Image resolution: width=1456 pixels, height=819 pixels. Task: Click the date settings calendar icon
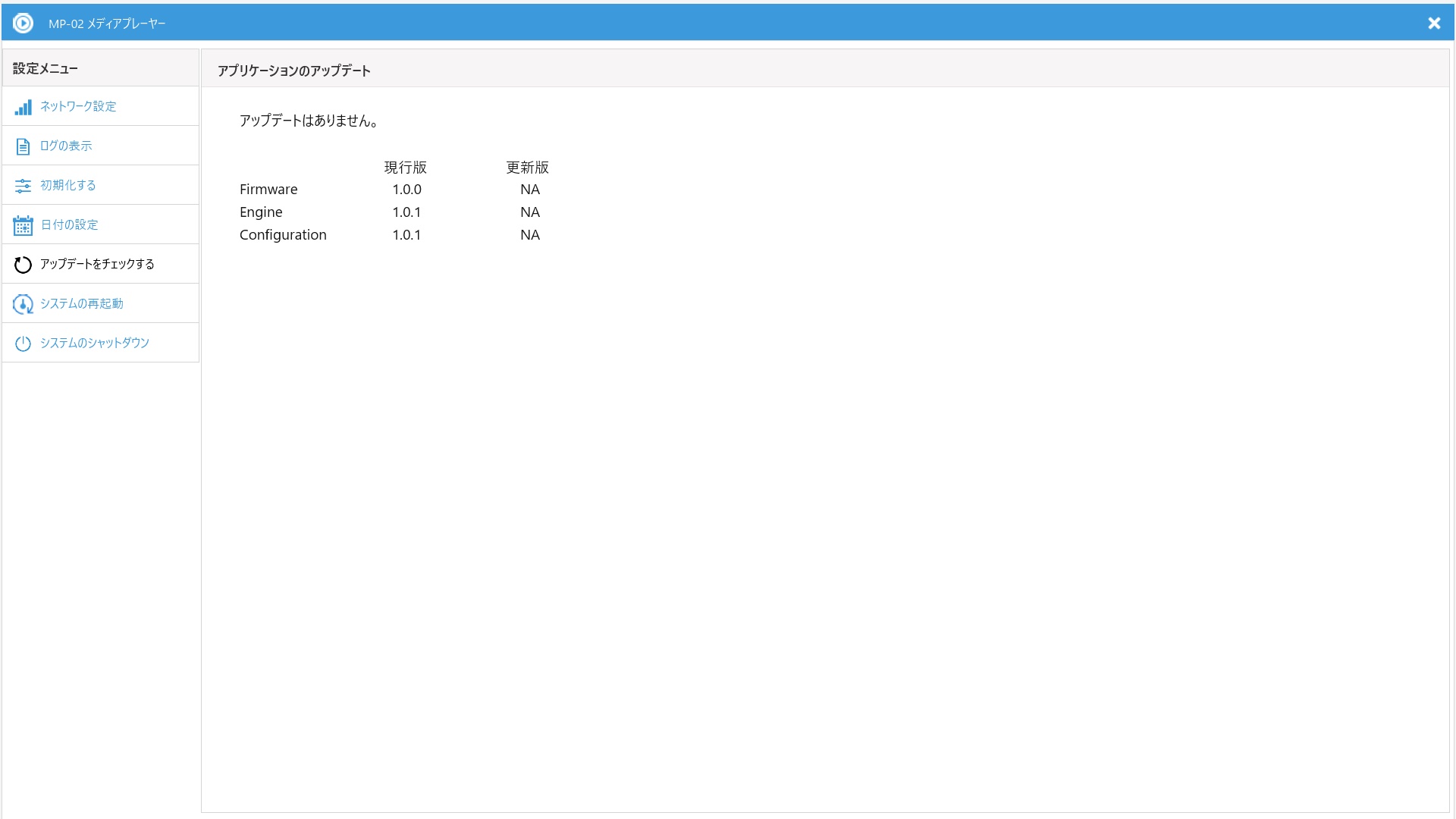click(x=23, y=225)
